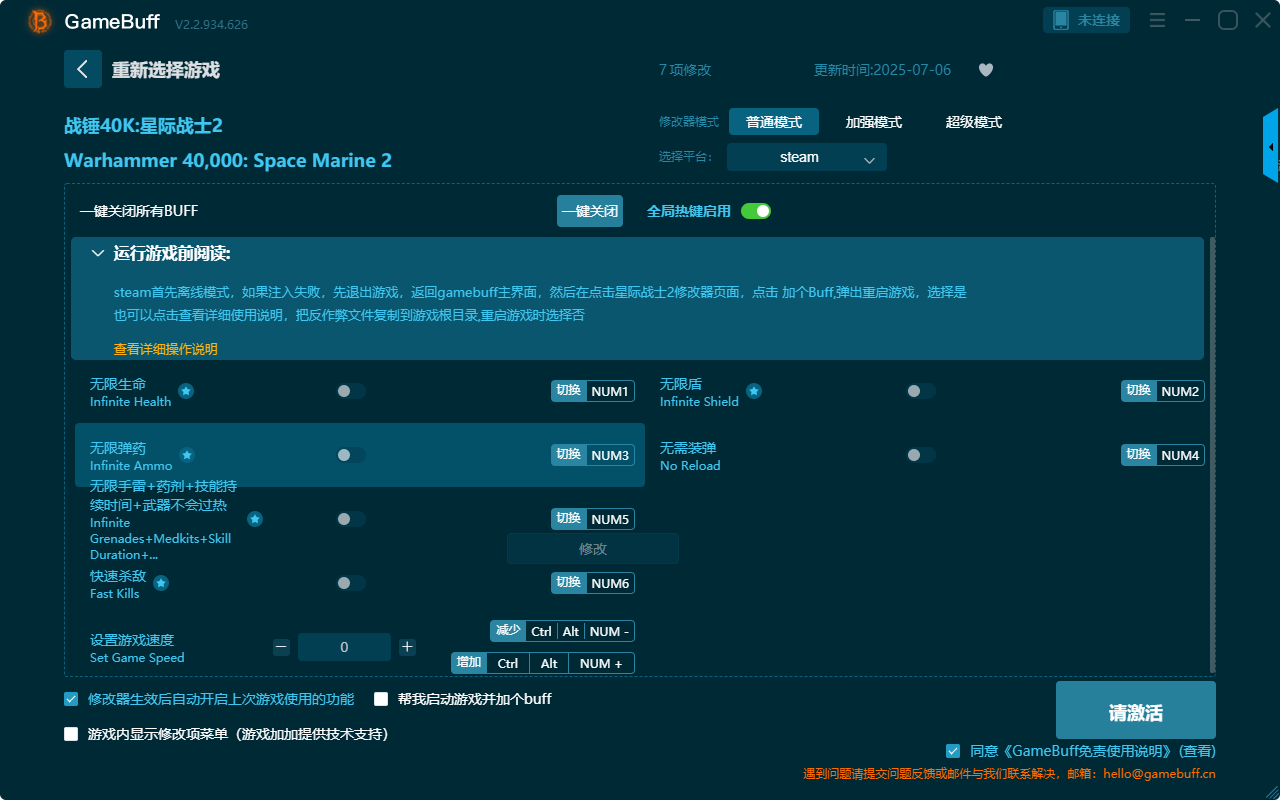Click the back arrow to reselect game
Viewport: 1280px width, 800px height.
83,68
